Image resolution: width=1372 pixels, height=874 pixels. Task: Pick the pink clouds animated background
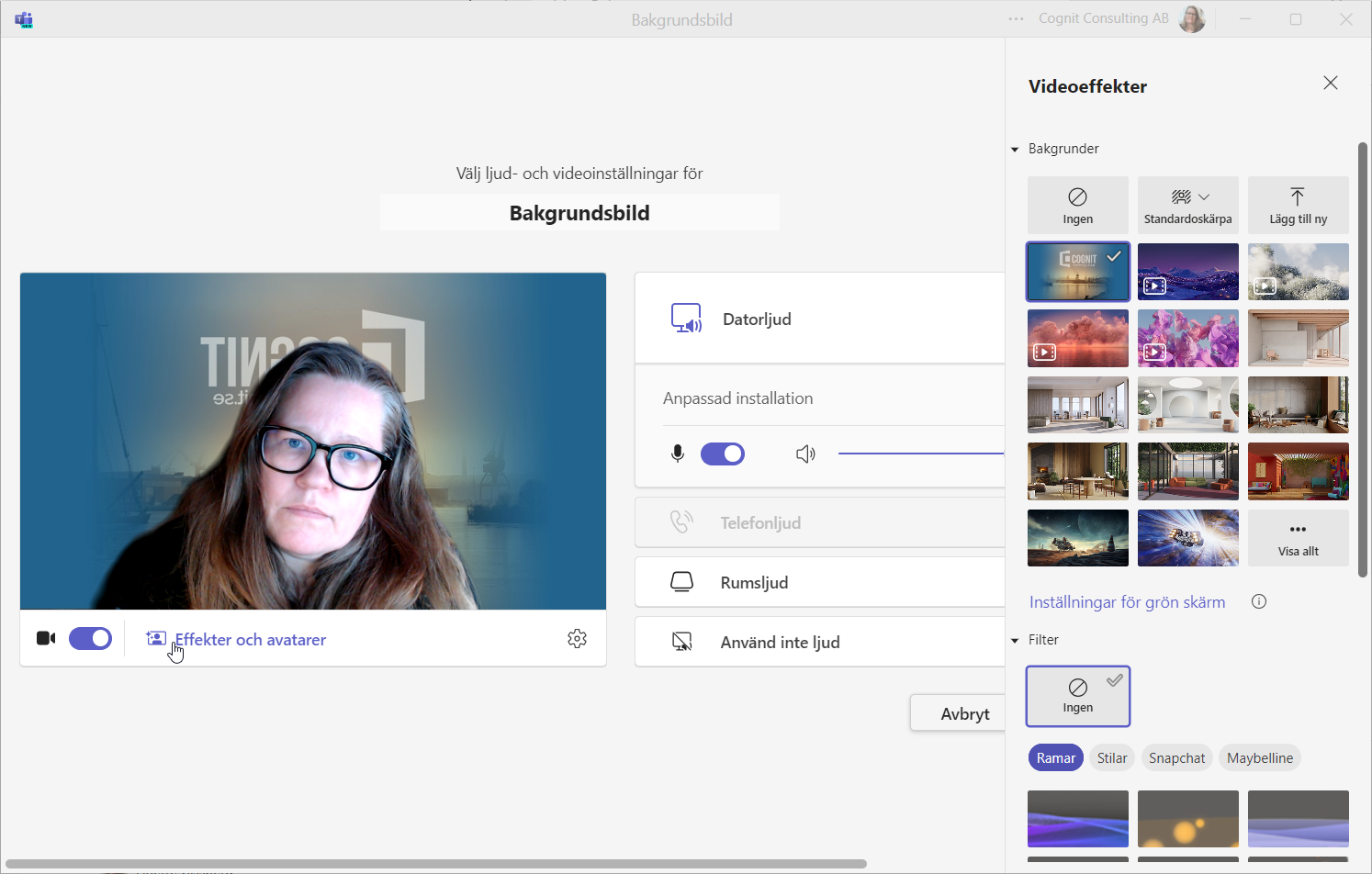tap(1078, 338)
